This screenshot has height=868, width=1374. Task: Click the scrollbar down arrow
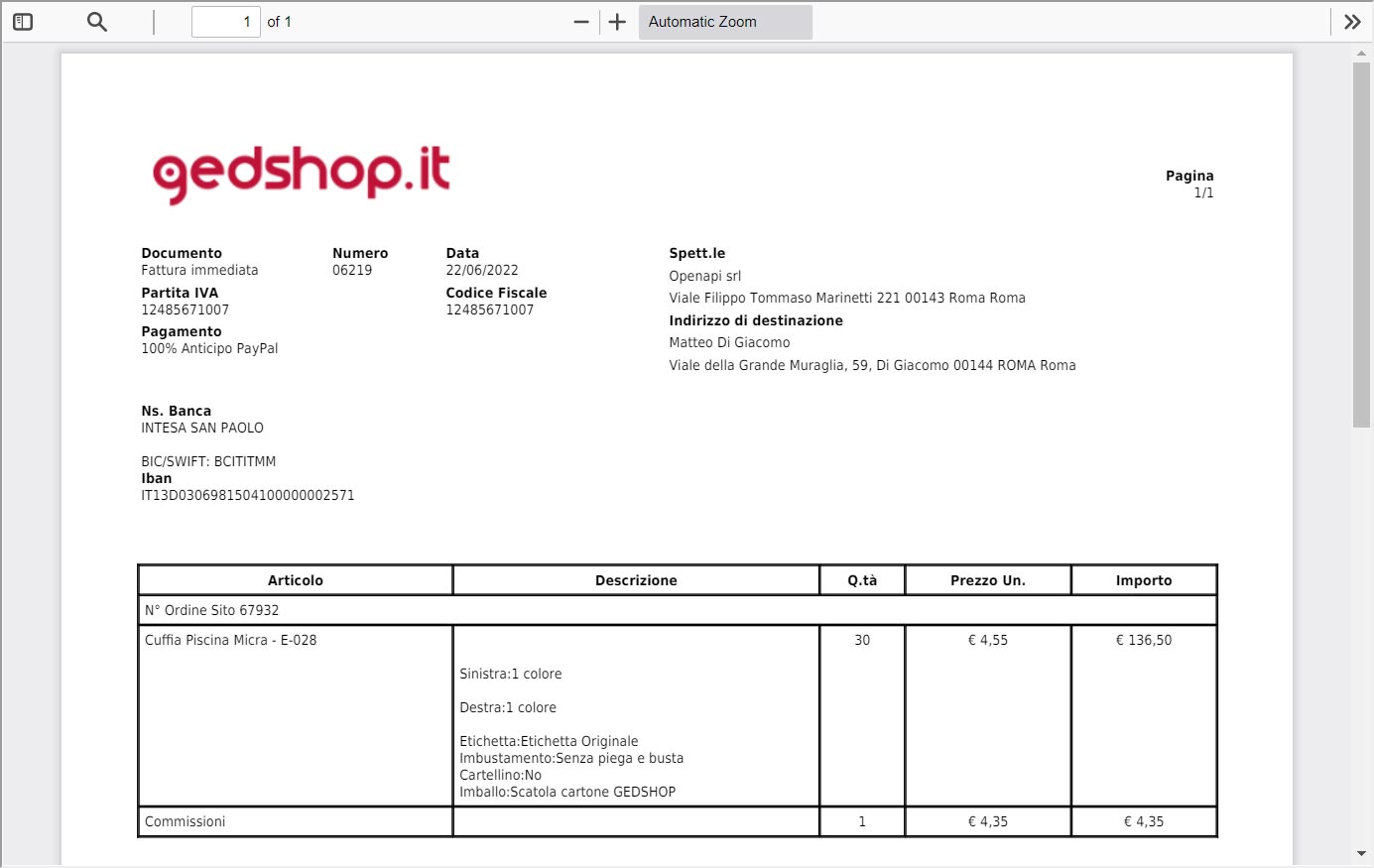[1361, 853]
